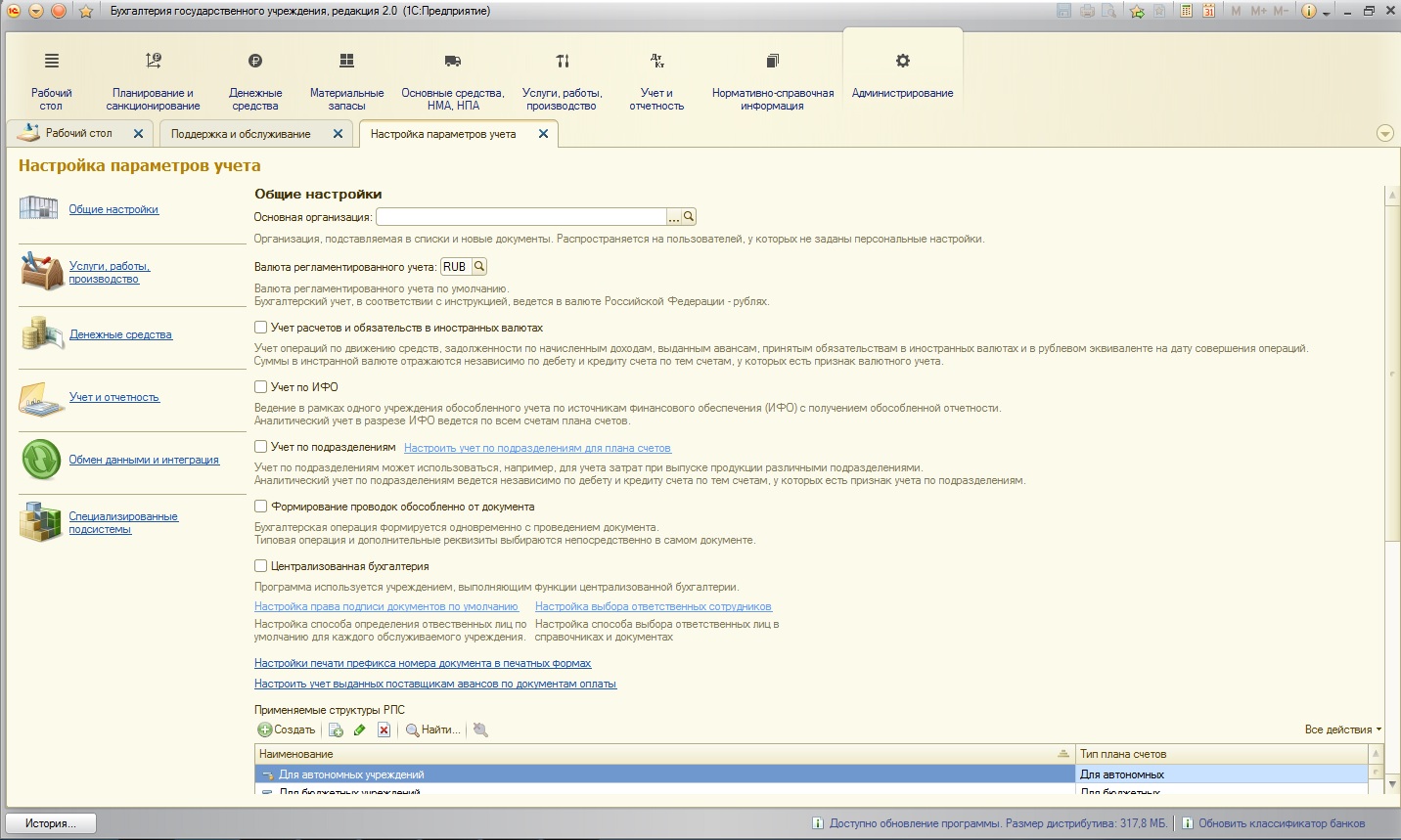
Task: Click the Найти... button
Action: (x=432, y=729)
